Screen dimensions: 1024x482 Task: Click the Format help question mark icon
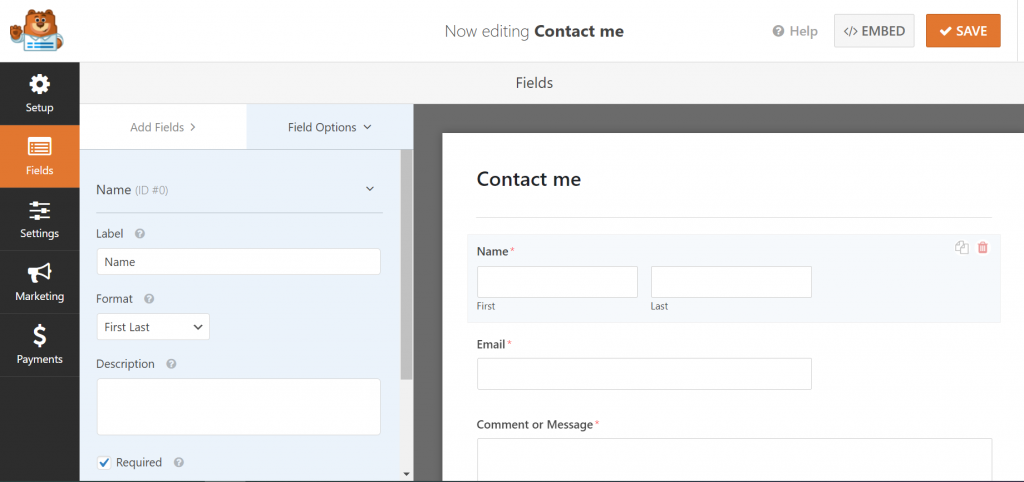tap(149, 298)
